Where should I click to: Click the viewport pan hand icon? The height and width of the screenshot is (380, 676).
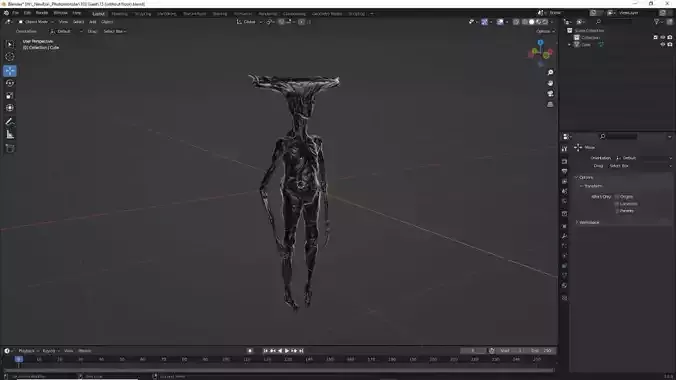coord(550,83)
